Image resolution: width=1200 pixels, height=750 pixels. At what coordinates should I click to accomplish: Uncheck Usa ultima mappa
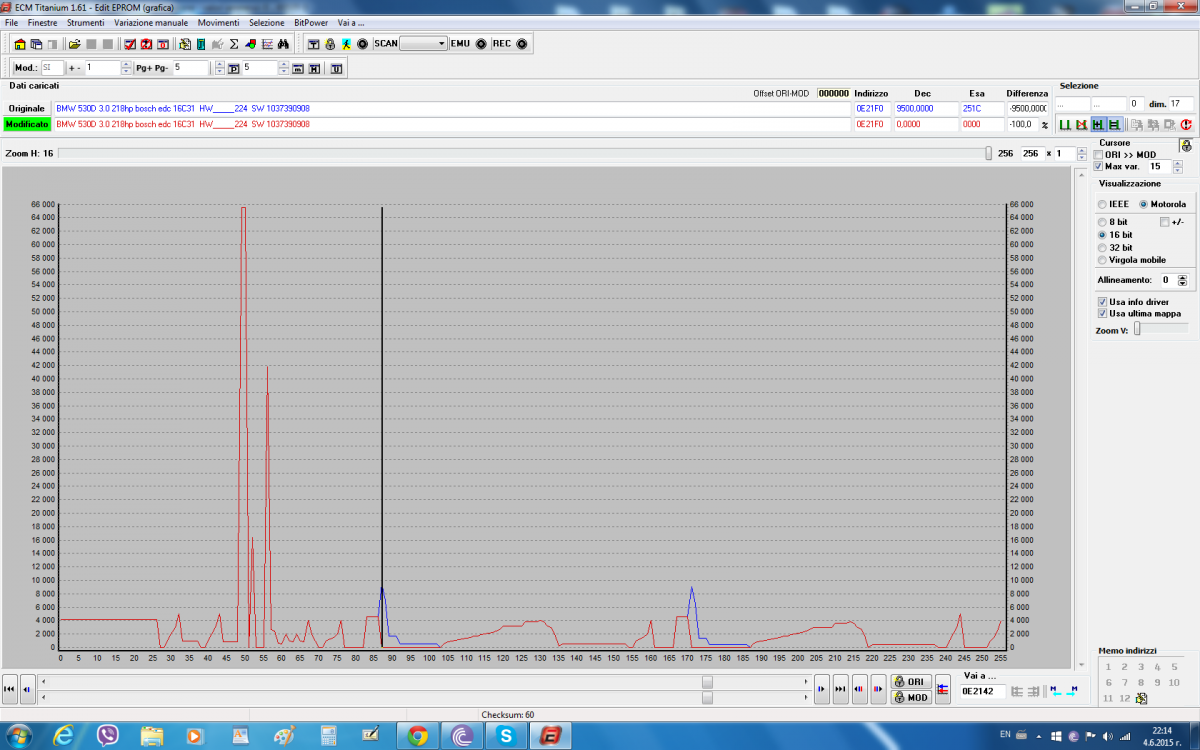(x=1102, y=313)
